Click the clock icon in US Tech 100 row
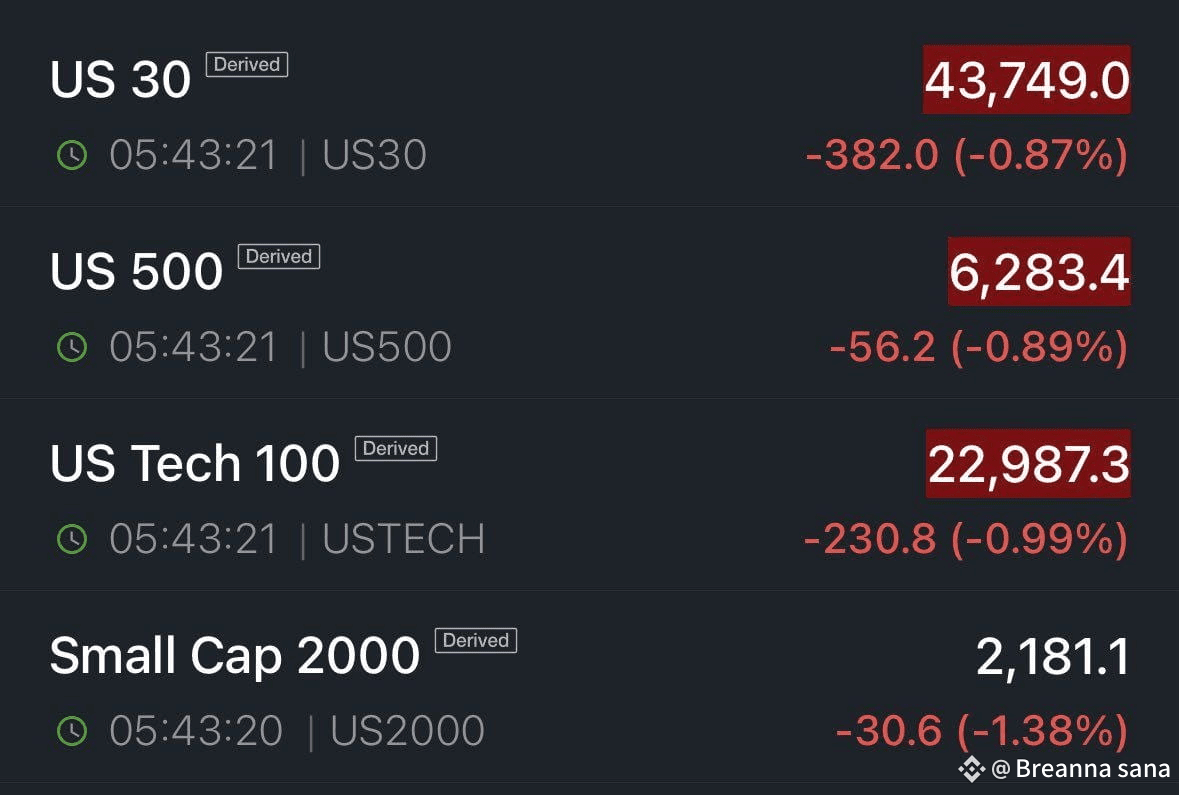The width and height of the screenshot is (1179, 795). tap(72, 539)
